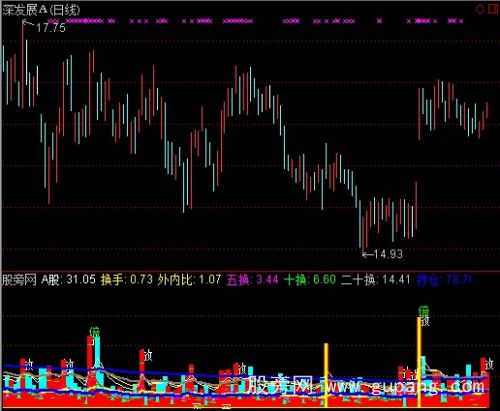500x411 pixels.
Task: Click the 股旁网 indicator name label
Action: (x=19, y=280)
